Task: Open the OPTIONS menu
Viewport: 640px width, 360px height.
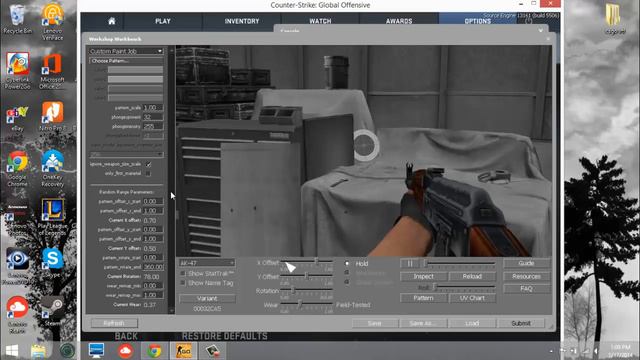Action: [x=478, y=21]
